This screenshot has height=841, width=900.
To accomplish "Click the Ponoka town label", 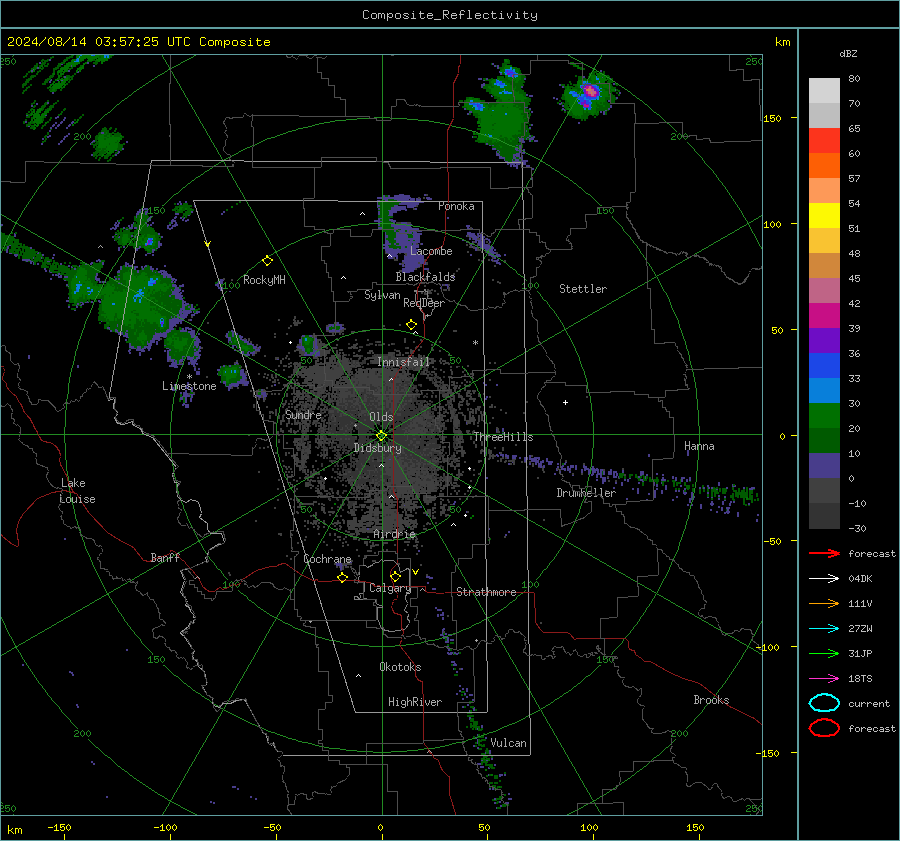I will (x=456, y=206).
